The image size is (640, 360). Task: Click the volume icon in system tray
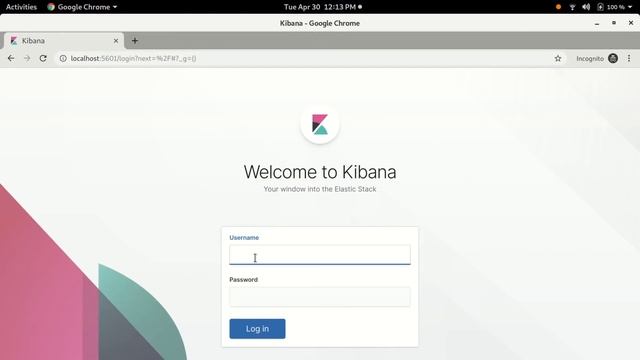click(586, 7)
